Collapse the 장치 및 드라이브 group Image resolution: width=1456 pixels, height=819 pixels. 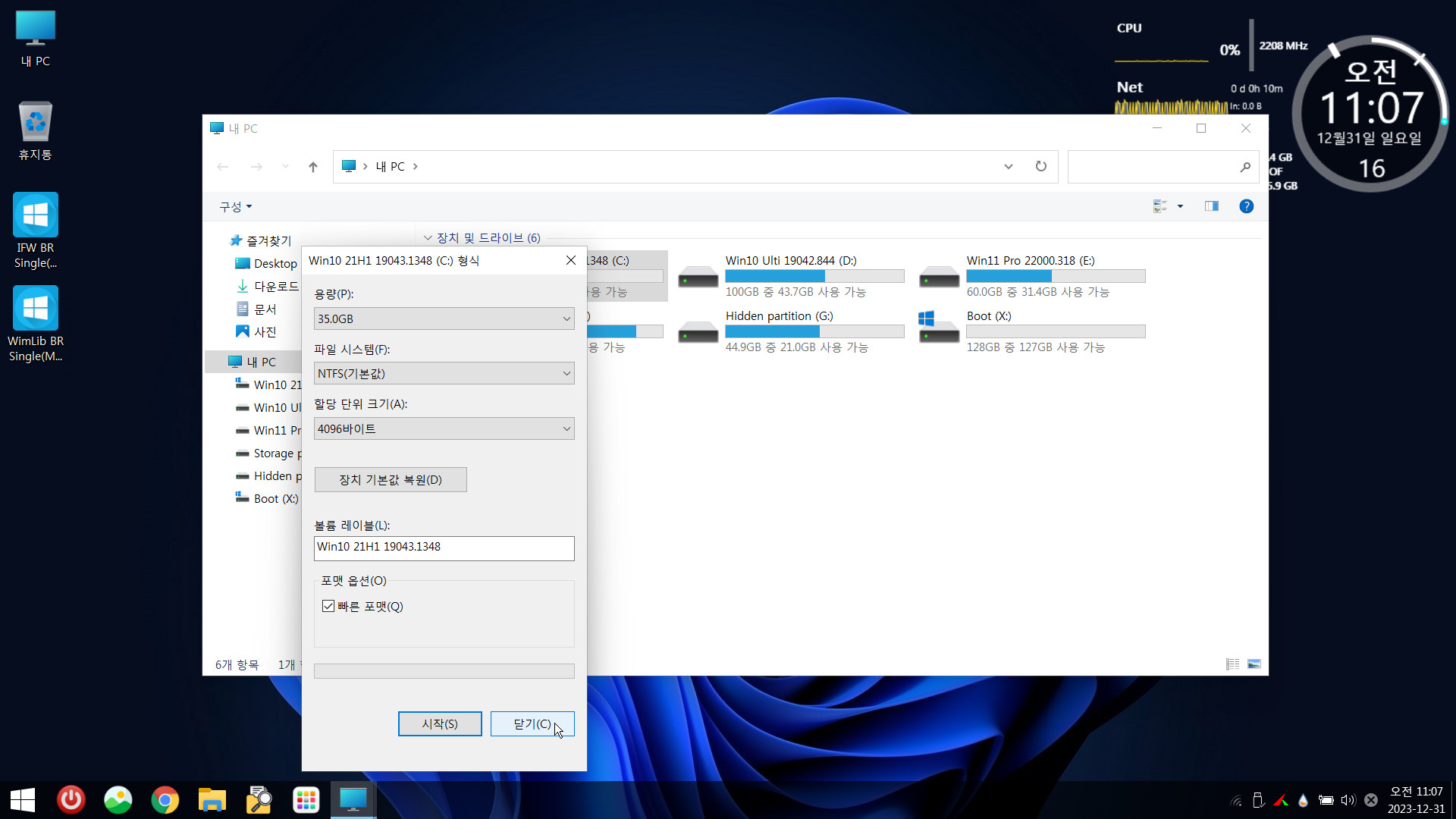428,238
